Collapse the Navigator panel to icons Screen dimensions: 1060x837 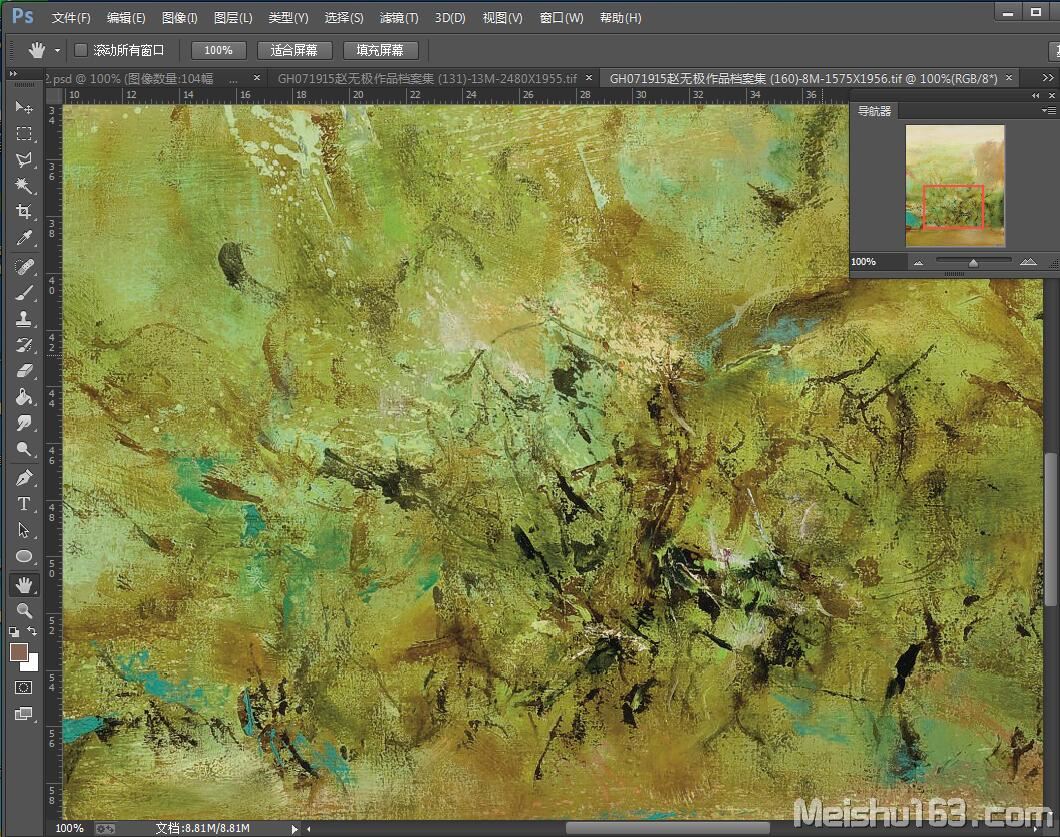click(x=1036, y=96)
